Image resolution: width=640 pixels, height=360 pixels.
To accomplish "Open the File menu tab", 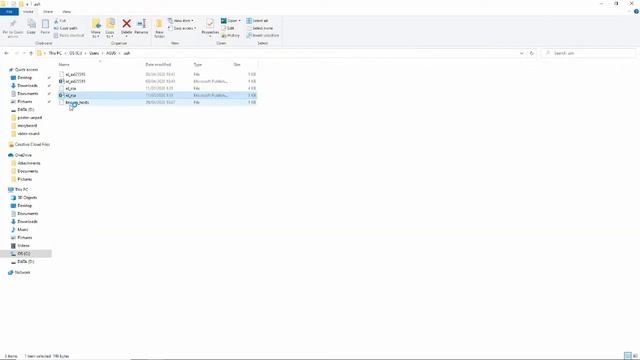I will (9, 11).
